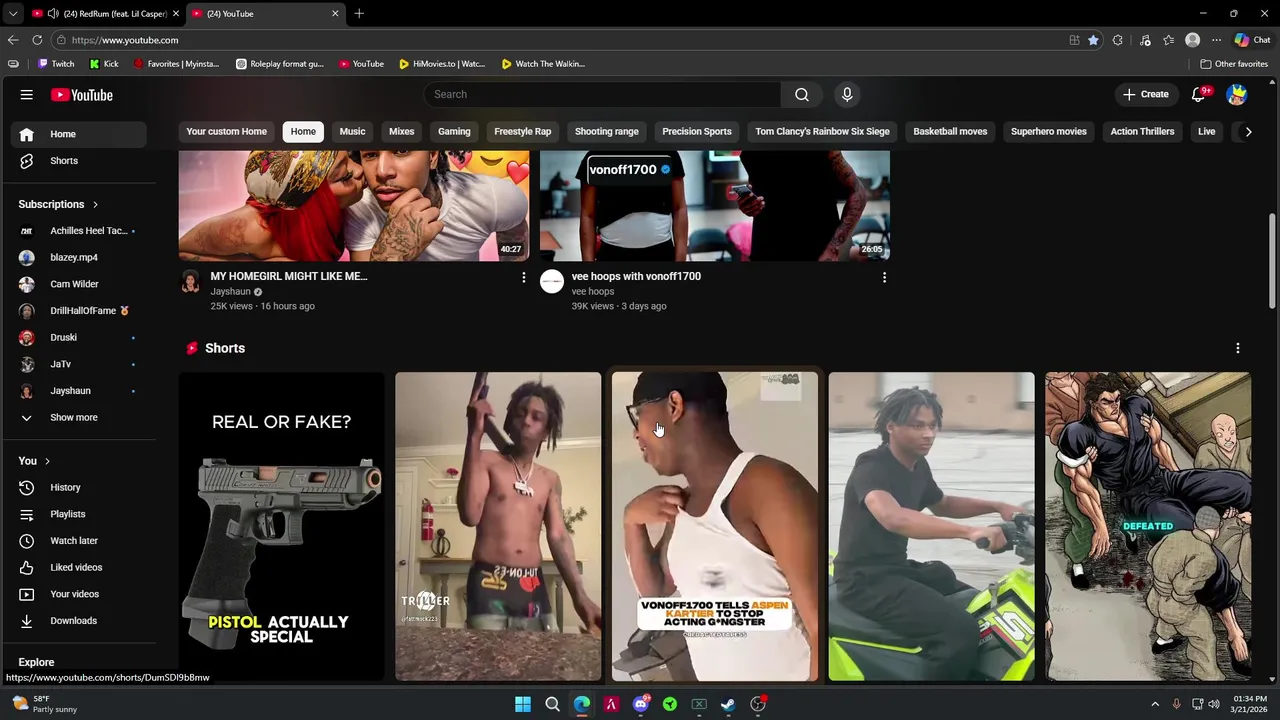Open Druski channel
The width and height of the screenshot is (1280, 720).
point(77,337)
